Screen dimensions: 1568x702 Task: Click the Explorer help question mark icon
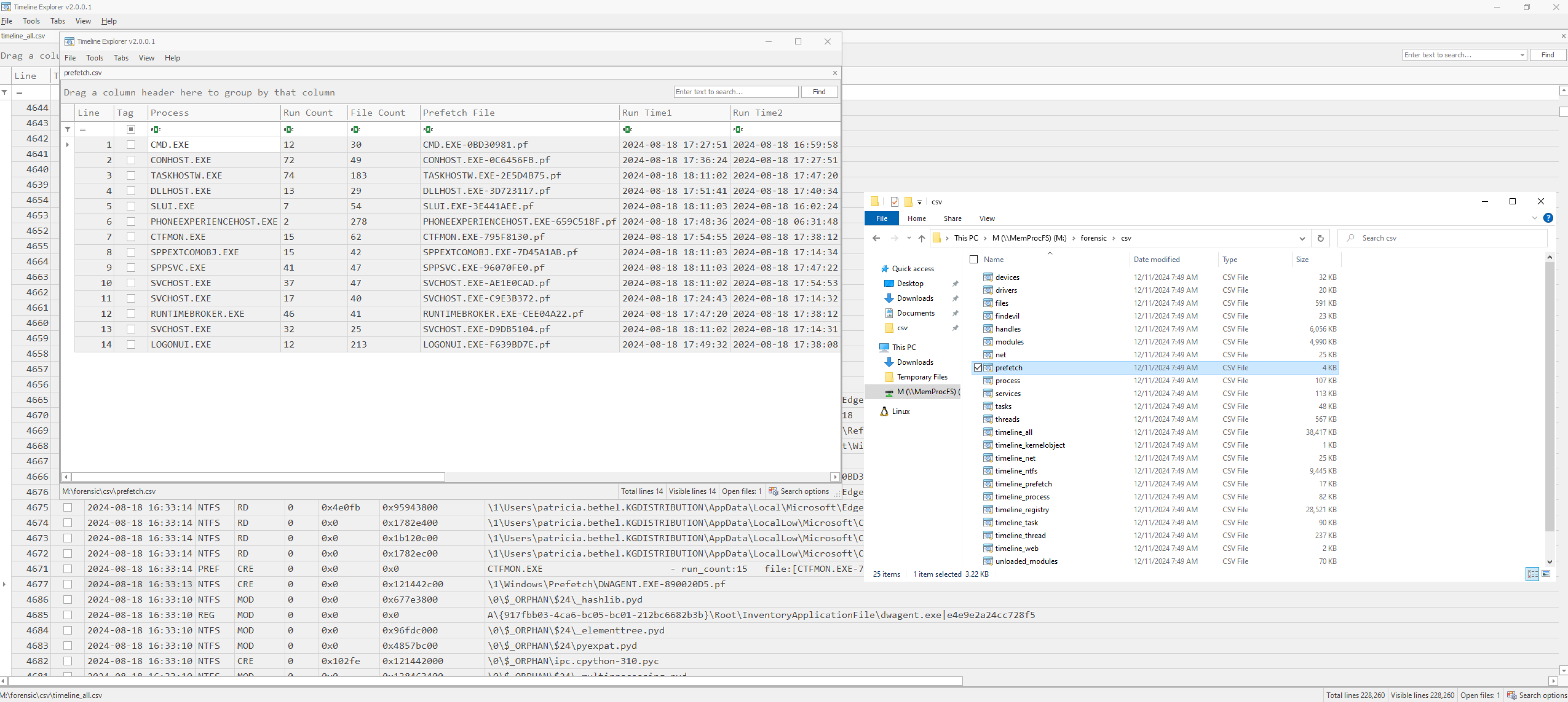tap(1548, 218)
